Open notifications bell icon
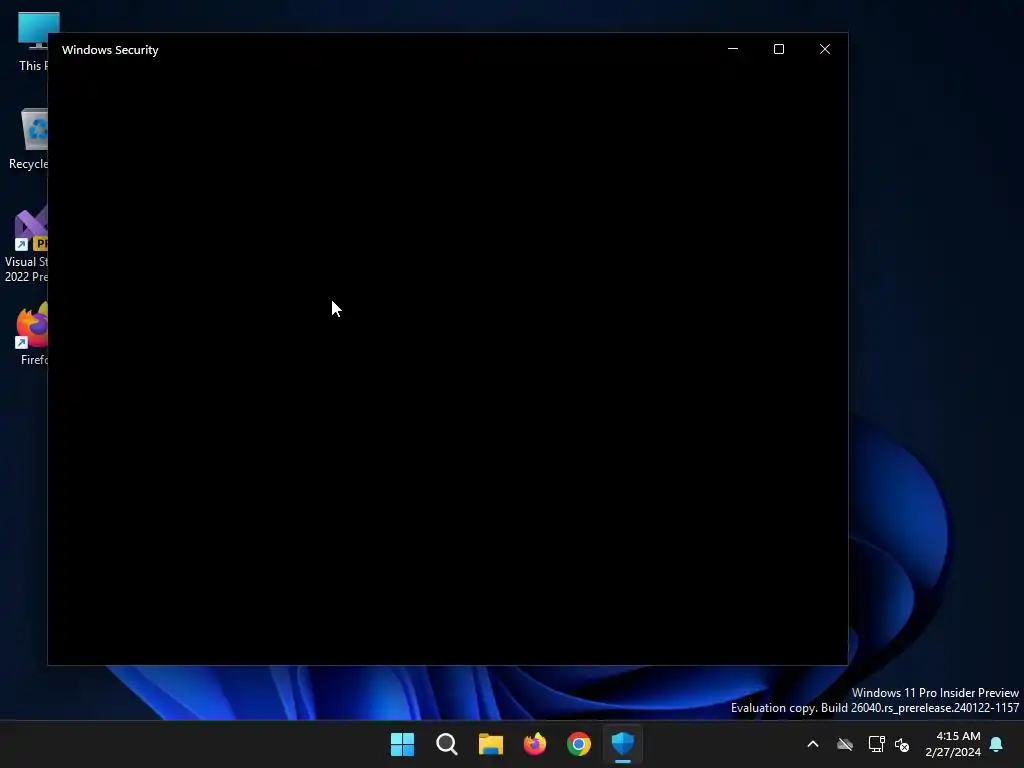The image size is (1024, 768). tap(997, 744)
